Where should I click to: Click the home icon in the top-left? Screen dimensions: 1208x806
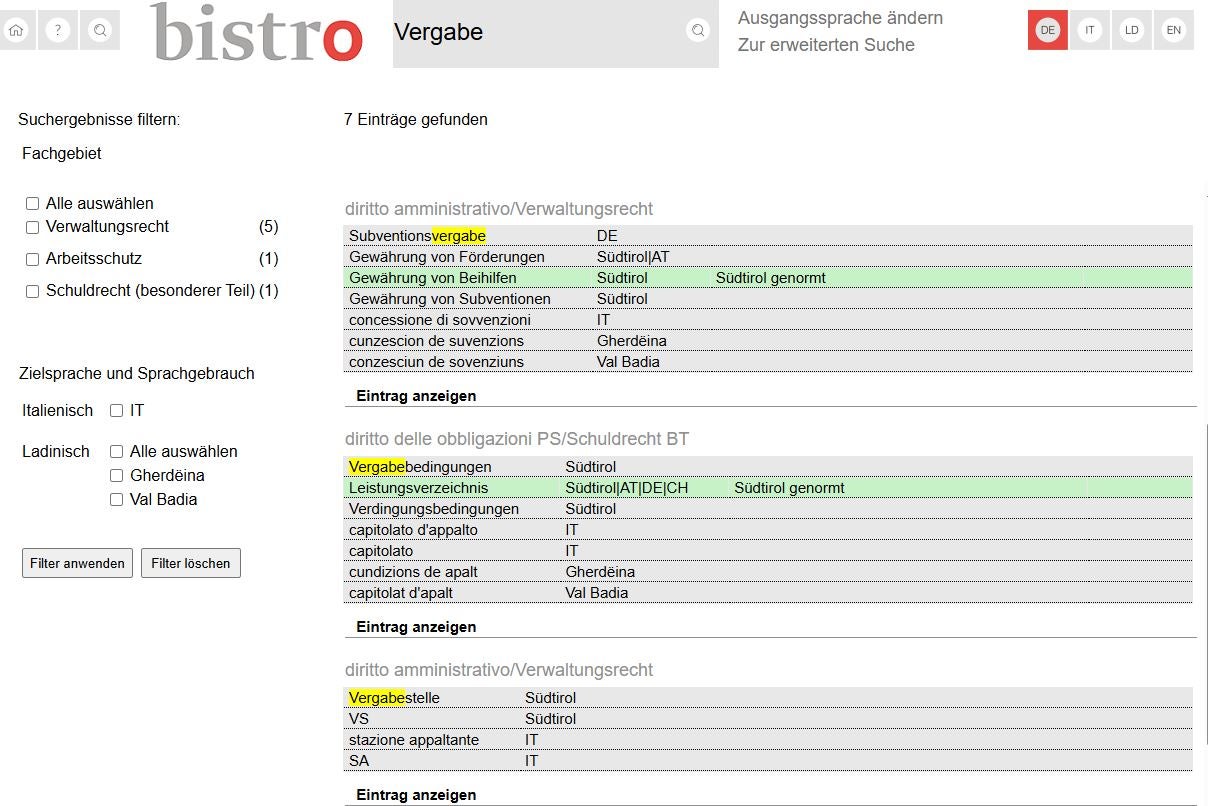pos(16,31)
